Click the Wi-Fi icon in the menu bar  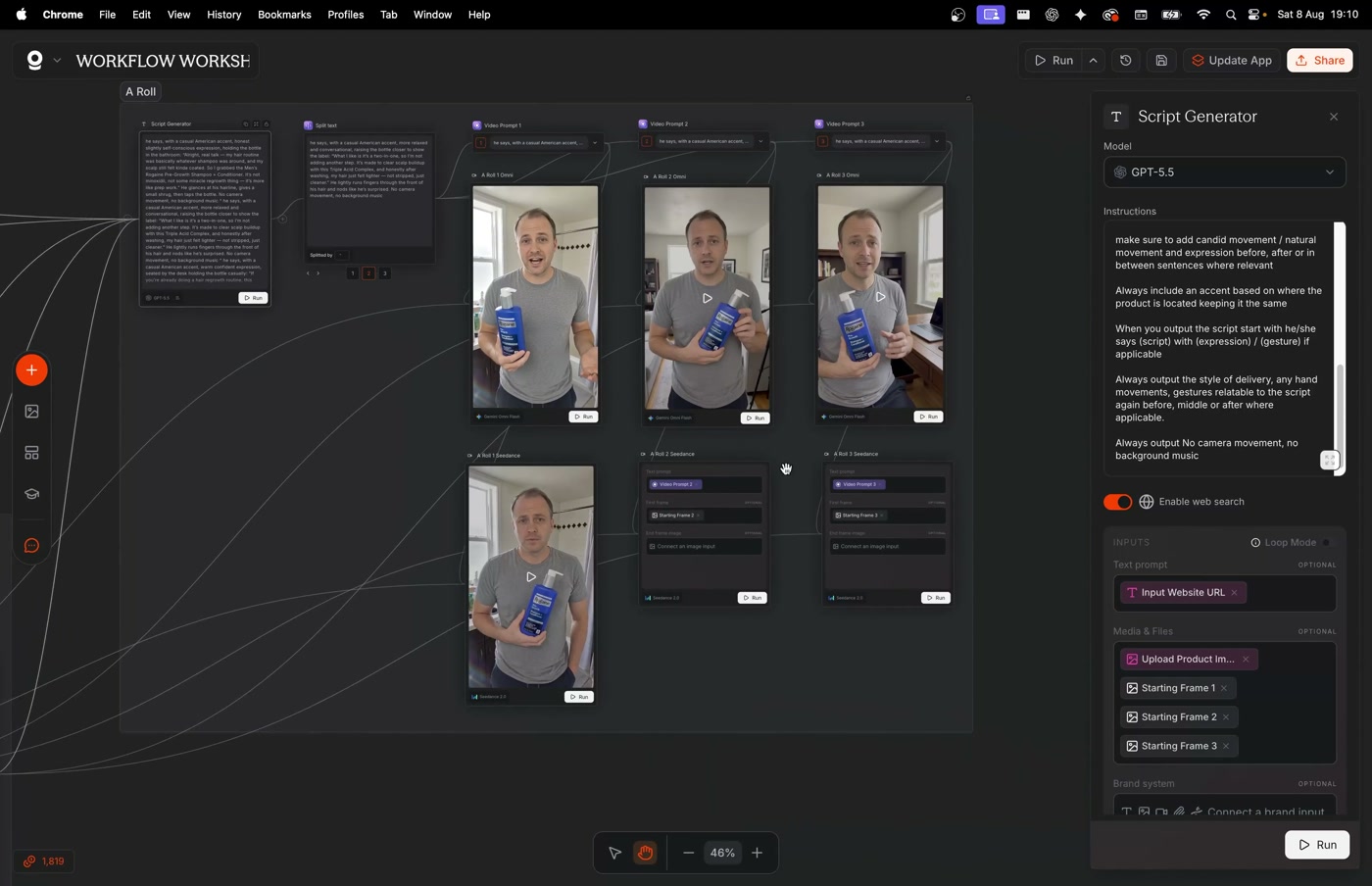[1203, 15]
